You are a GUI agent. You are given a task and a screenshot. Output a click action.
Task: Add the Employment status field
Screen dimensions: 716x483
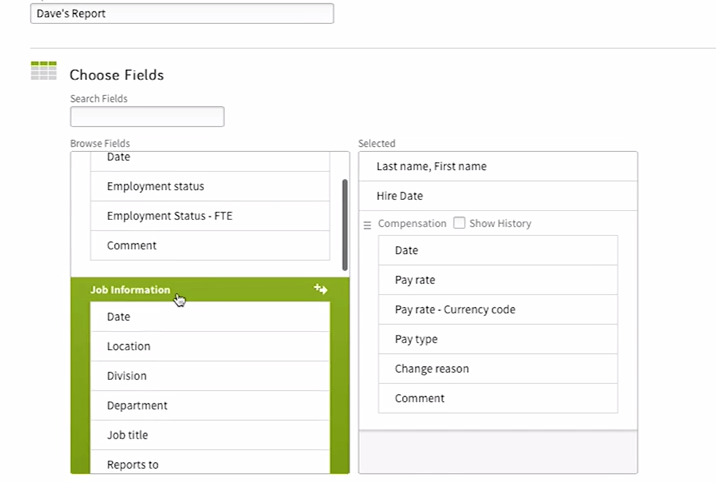point(210,186)
